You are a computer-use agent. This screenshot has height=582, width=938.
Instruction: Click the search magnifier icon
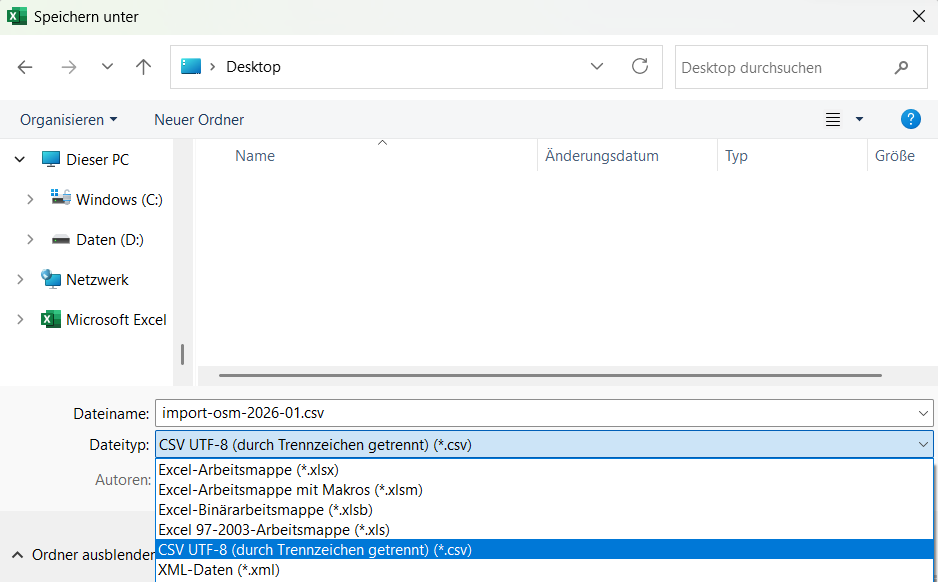point(902,68)
